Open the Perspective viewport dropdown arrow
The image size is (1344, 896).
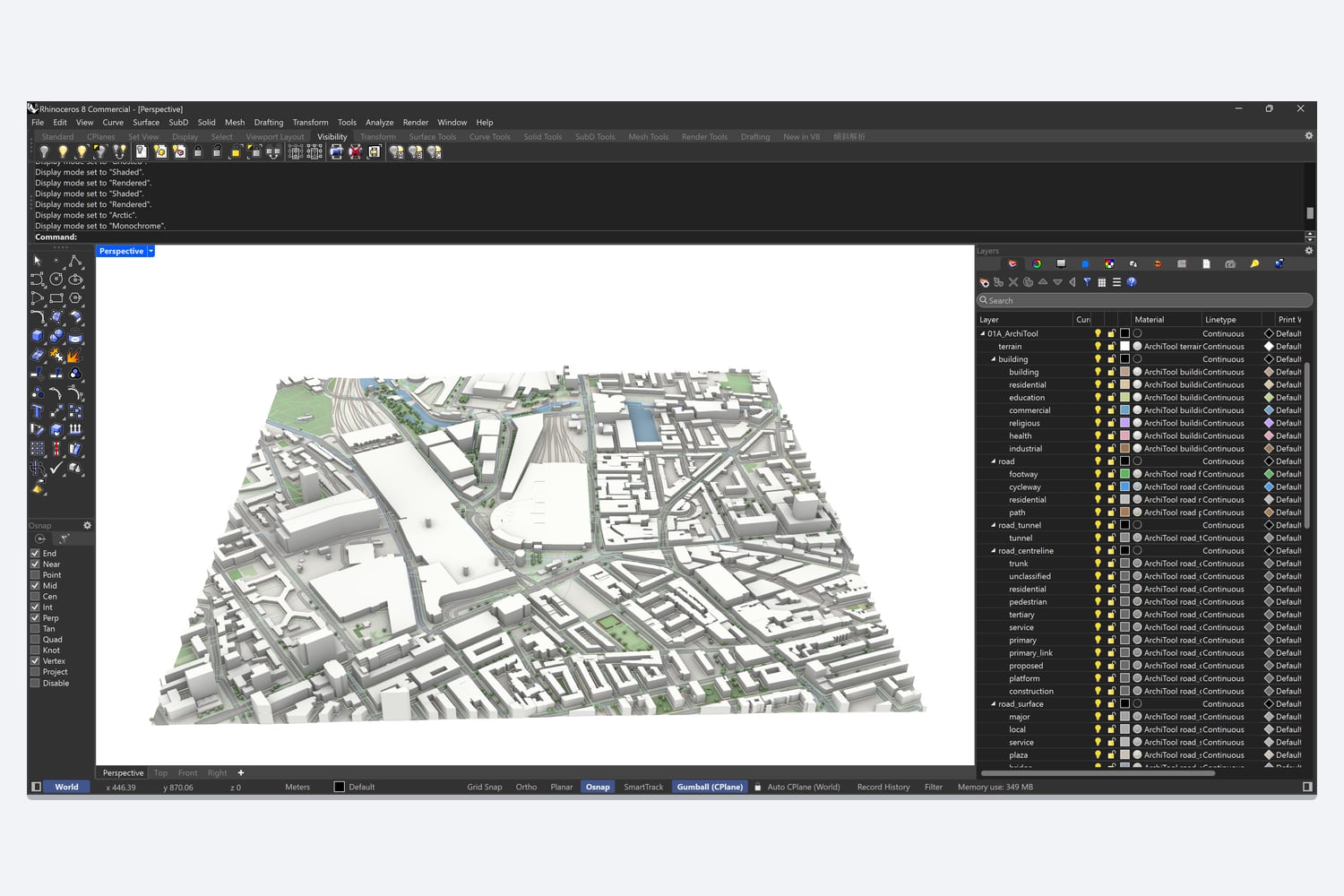click(151, 251)
